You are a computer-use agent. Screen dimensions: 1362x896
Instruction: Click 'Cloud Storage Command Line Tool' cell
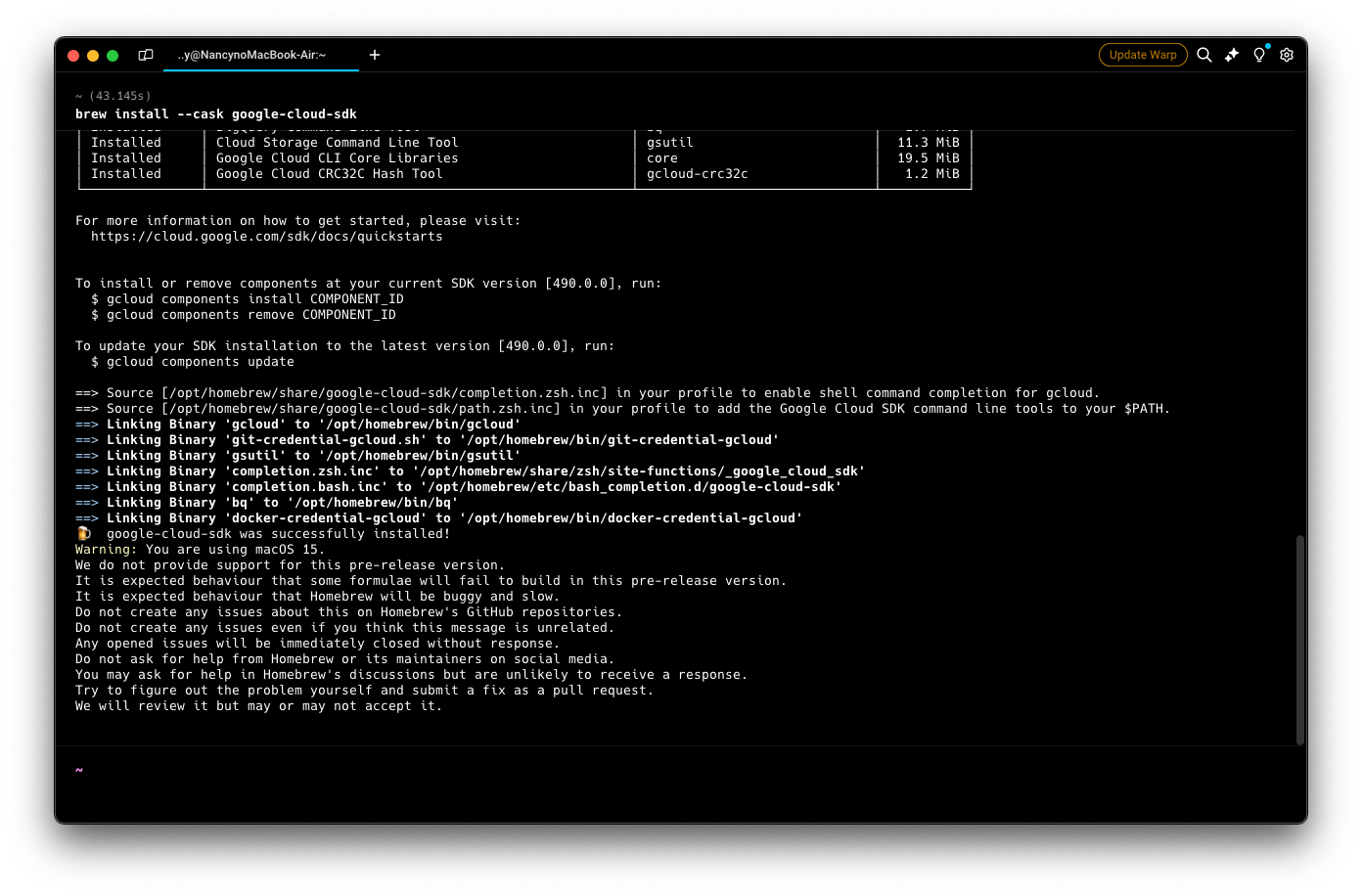pos(338,143)
